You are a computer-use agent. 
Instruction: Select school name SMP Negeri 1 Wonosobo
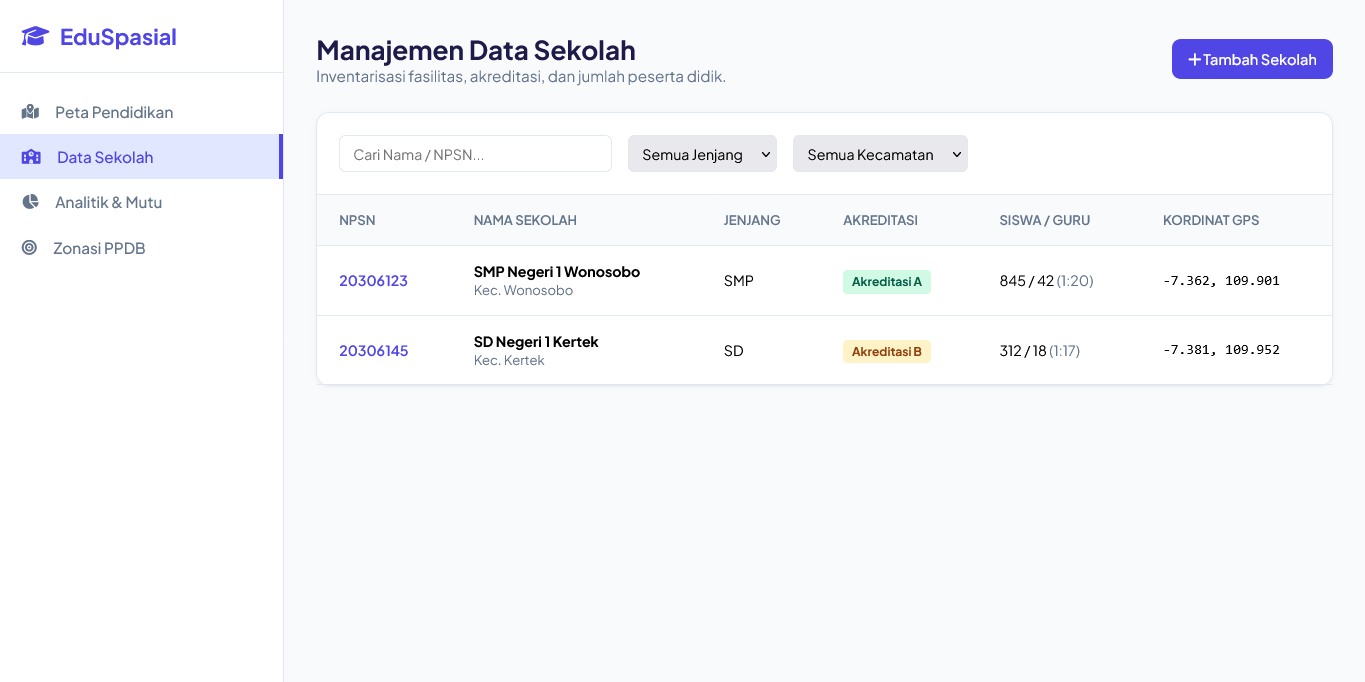click(557, 272)
